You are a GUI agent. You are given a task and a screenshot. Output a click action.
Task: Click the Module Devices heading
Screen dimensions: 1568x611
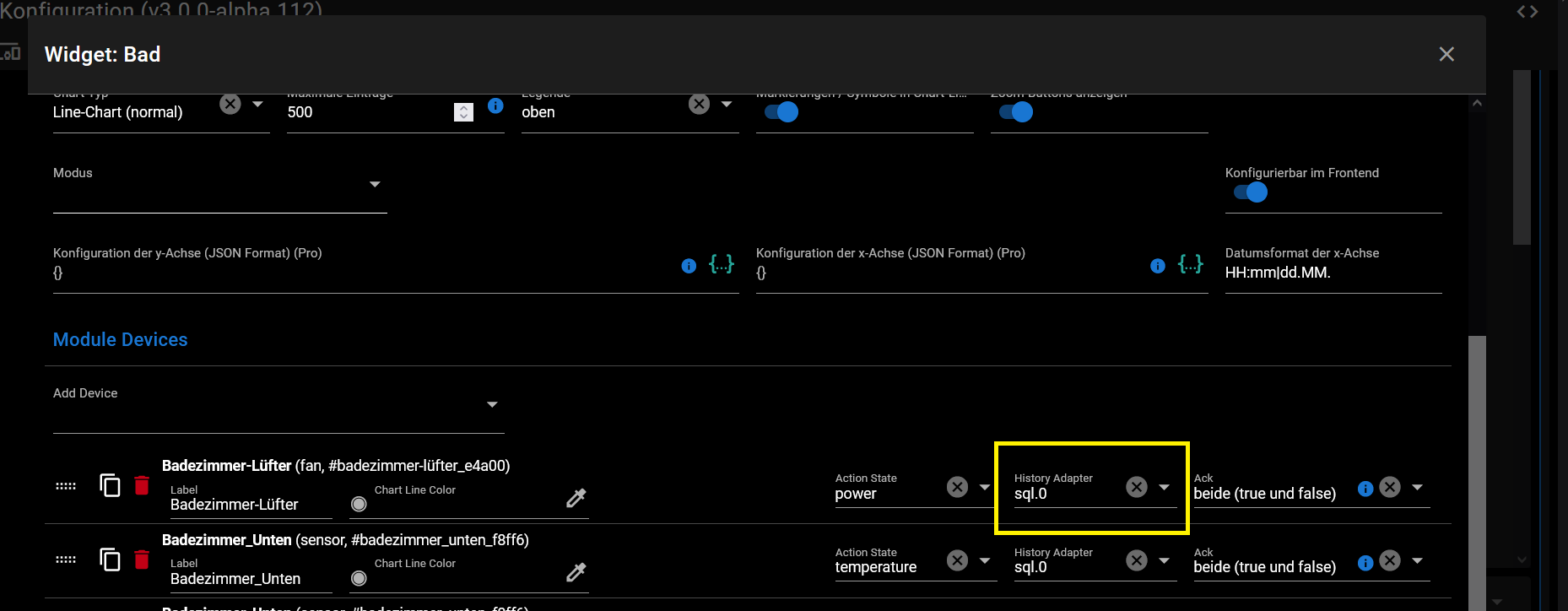point(121,339)
